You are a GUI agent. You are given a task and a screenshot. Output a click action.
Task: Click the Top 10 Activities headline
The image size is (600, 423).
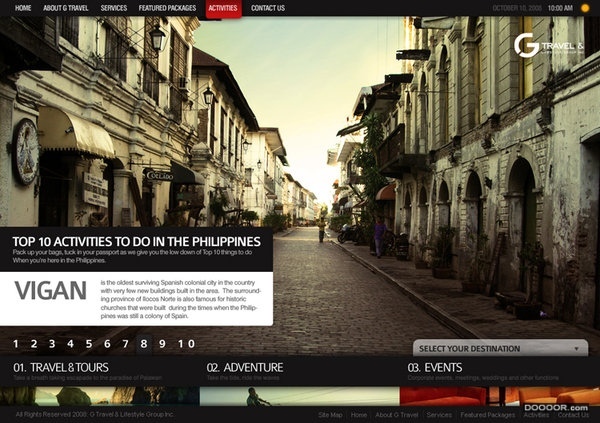click(137, 242)
